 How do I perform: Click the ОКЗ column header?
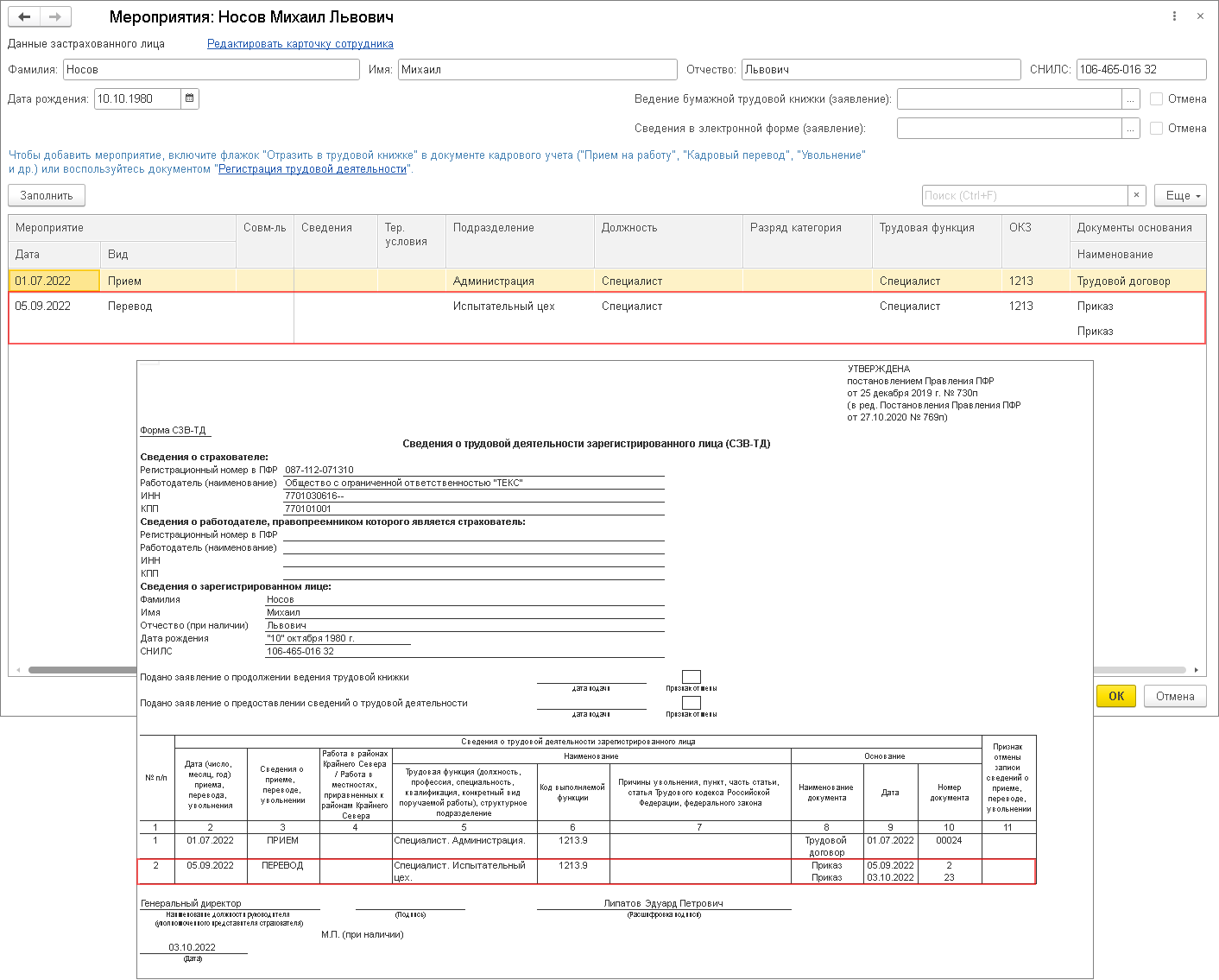[1036, 241]
